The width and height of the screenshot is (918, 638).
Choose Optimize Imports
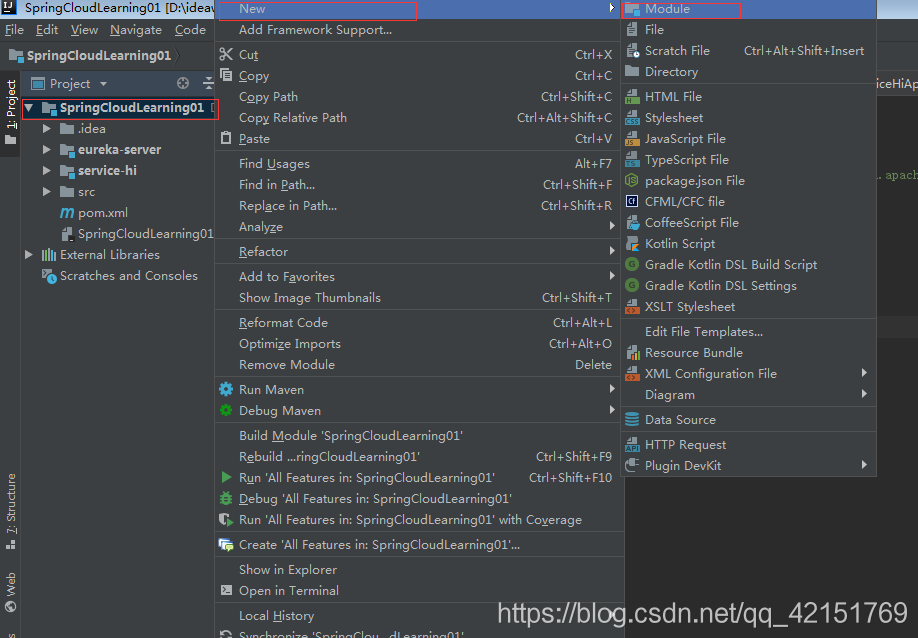[x=418, y=344]
